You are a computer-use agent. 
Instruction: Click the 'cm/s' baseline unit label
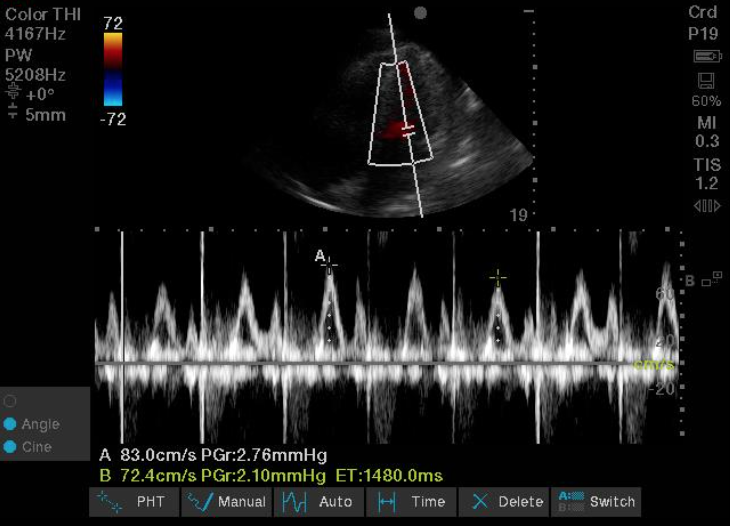click(x=654, y=364)
